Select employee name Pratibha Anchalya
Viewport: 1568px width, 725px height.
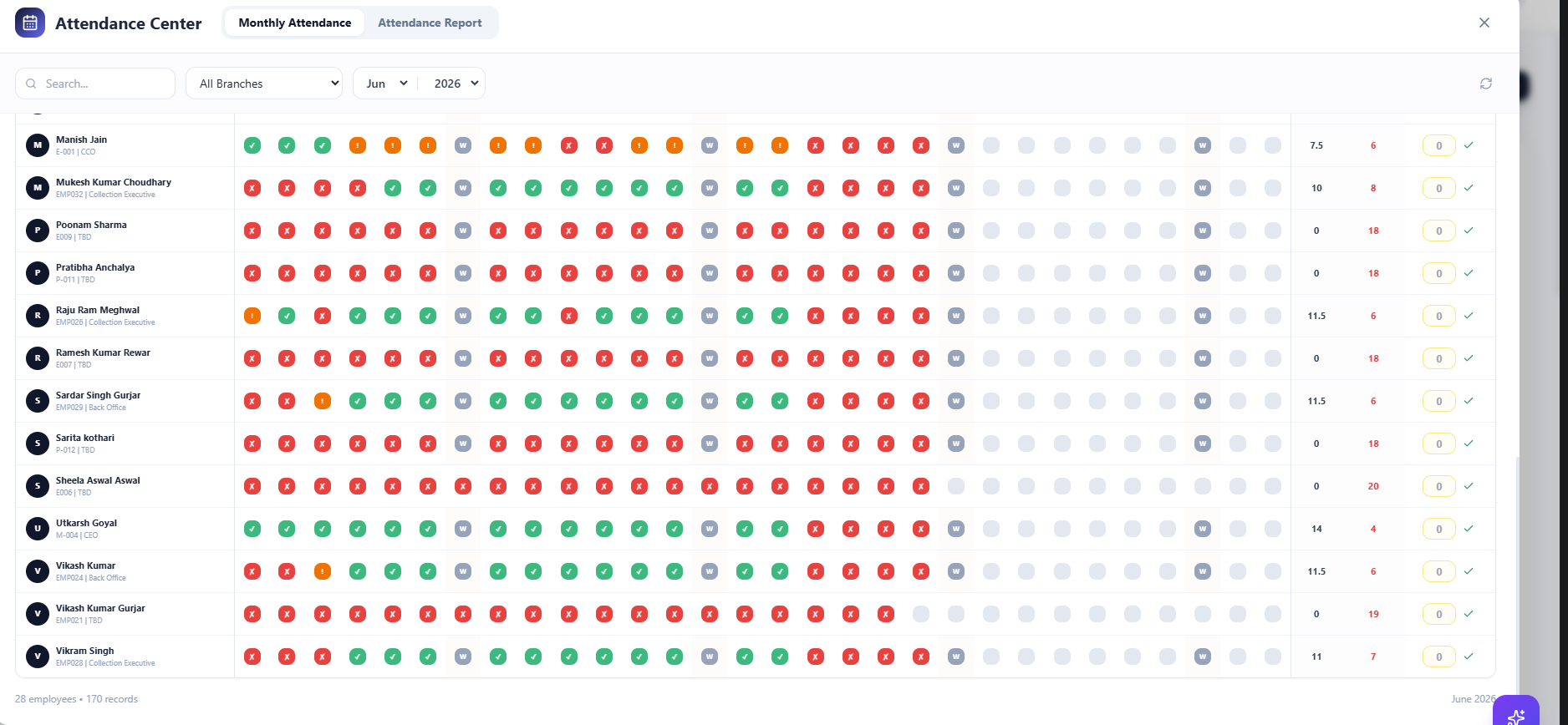(95, 267)
